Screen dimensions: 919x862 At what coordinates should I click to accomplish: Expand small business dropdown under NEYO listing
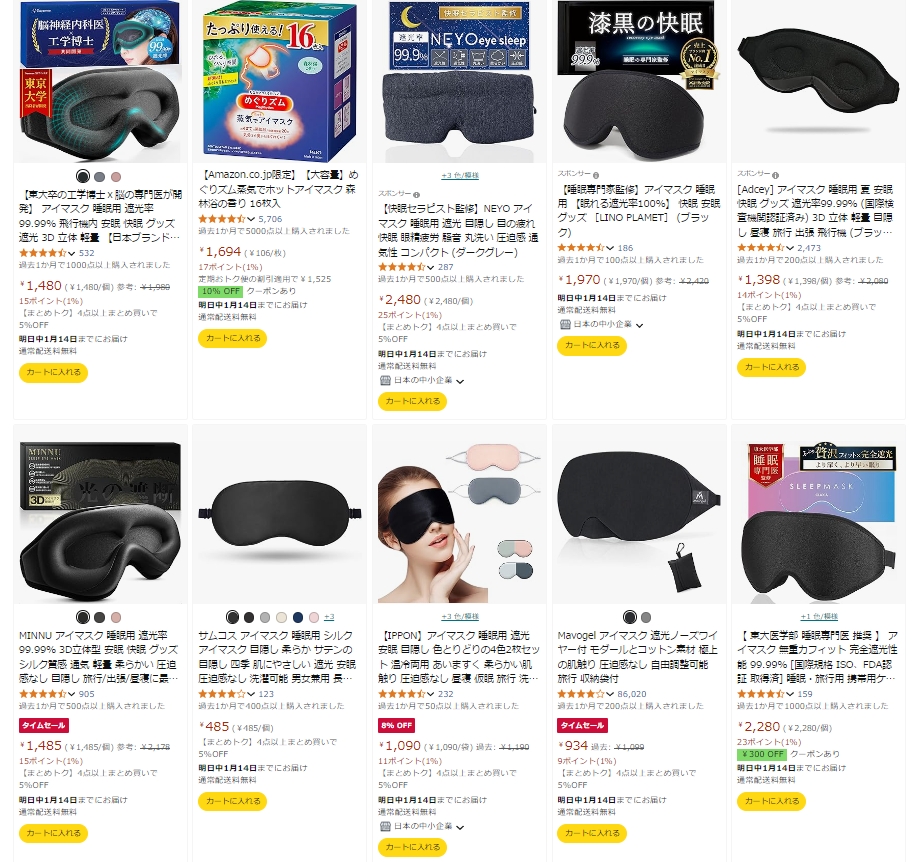click(x=460, y=381)
